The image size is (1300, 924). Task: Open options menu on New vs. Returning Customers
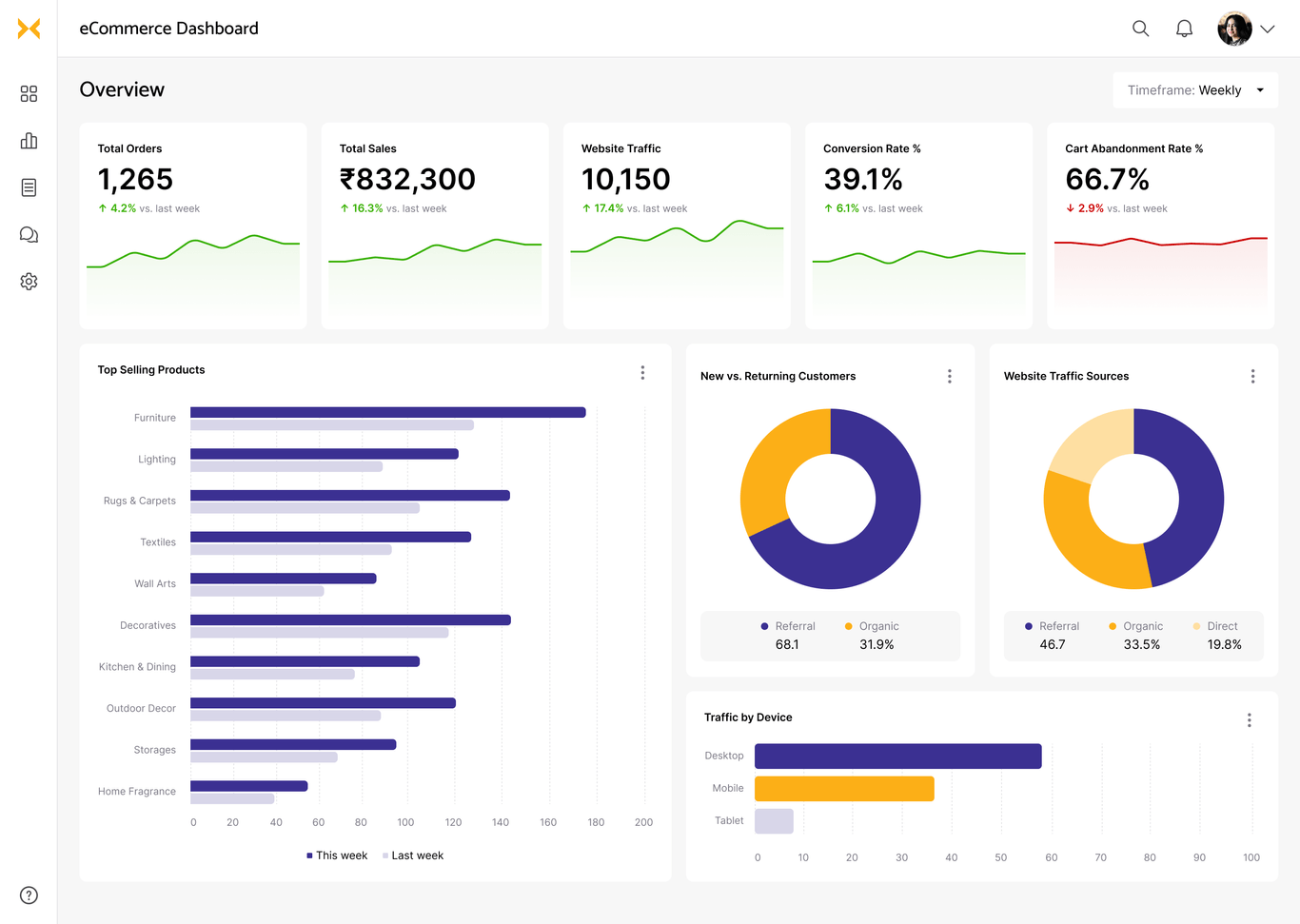pyautogui.click(x=949, y=376)
